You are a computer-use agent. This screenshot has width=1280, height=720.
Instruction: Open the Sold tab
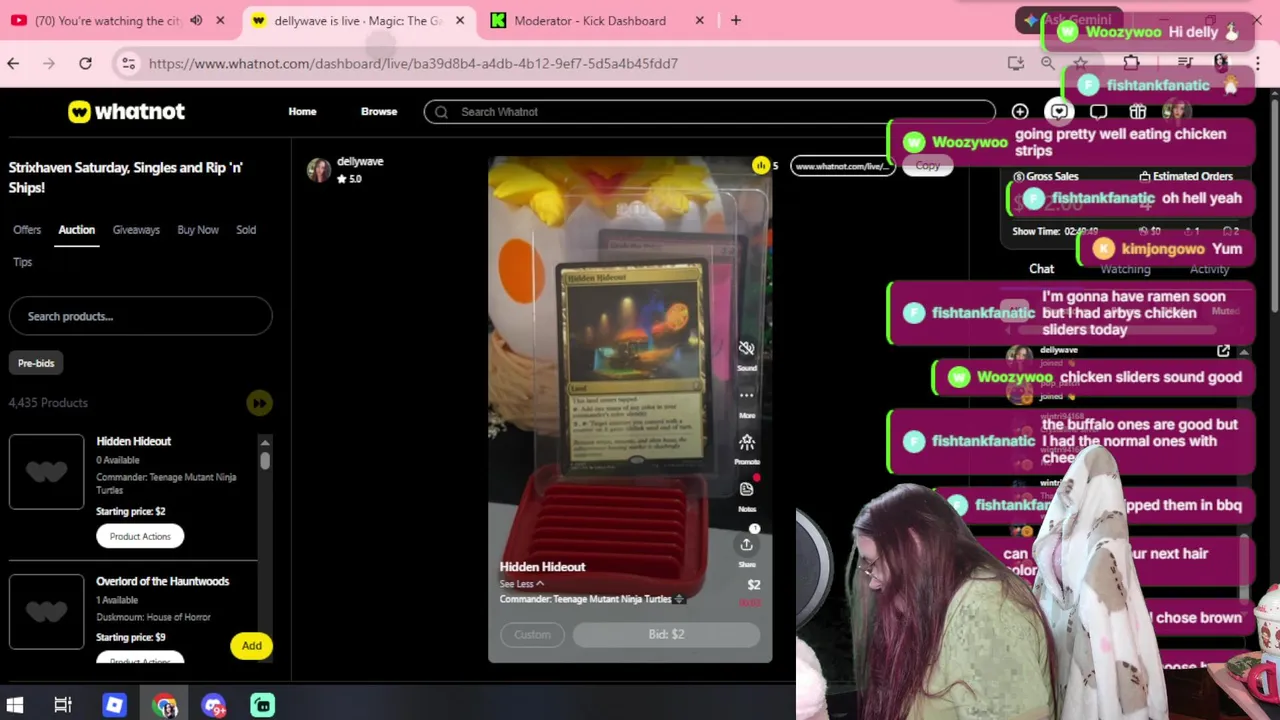[246, 230]
